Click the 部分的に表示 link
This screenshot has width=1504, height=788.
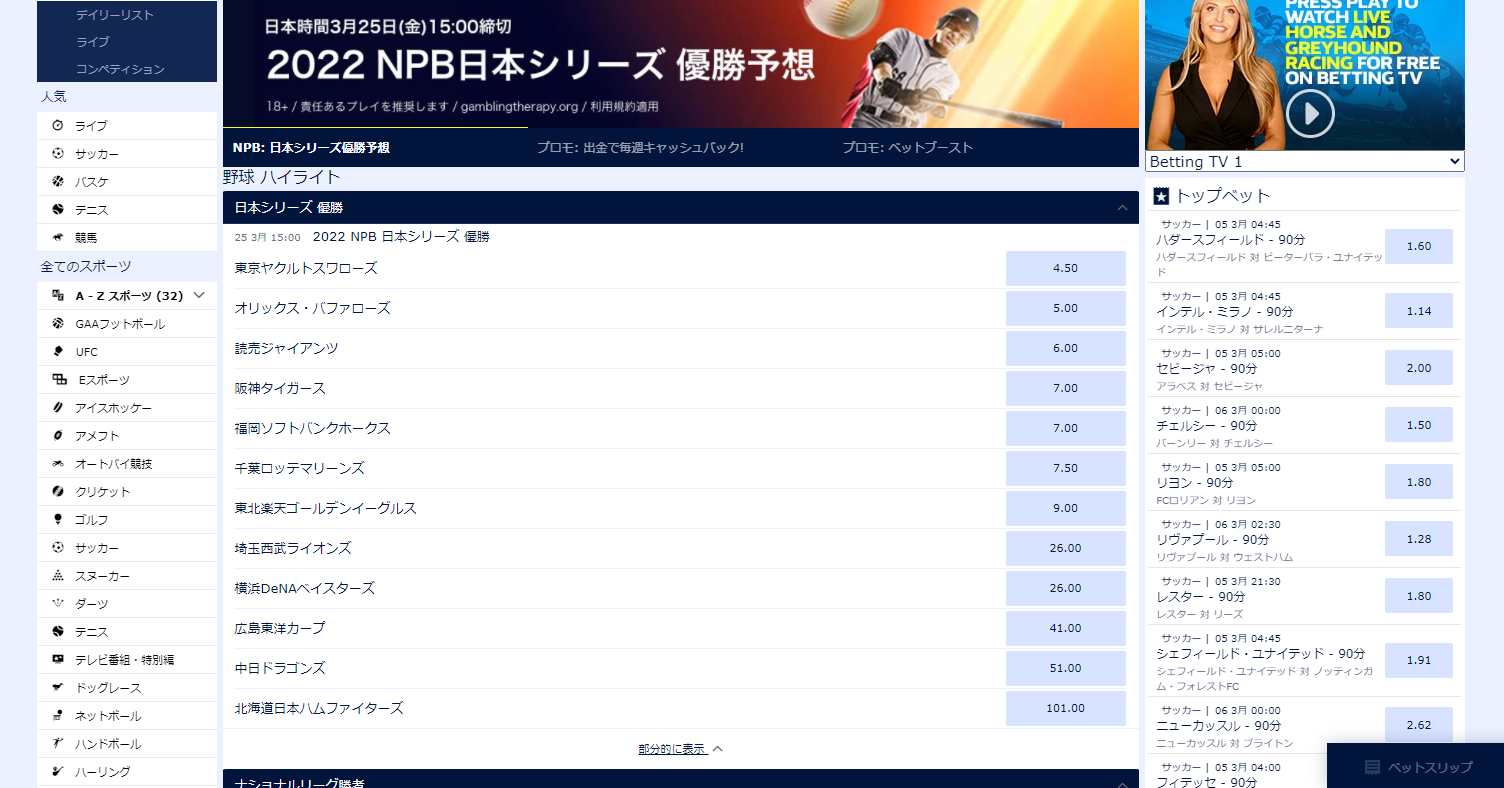[672, 749]
